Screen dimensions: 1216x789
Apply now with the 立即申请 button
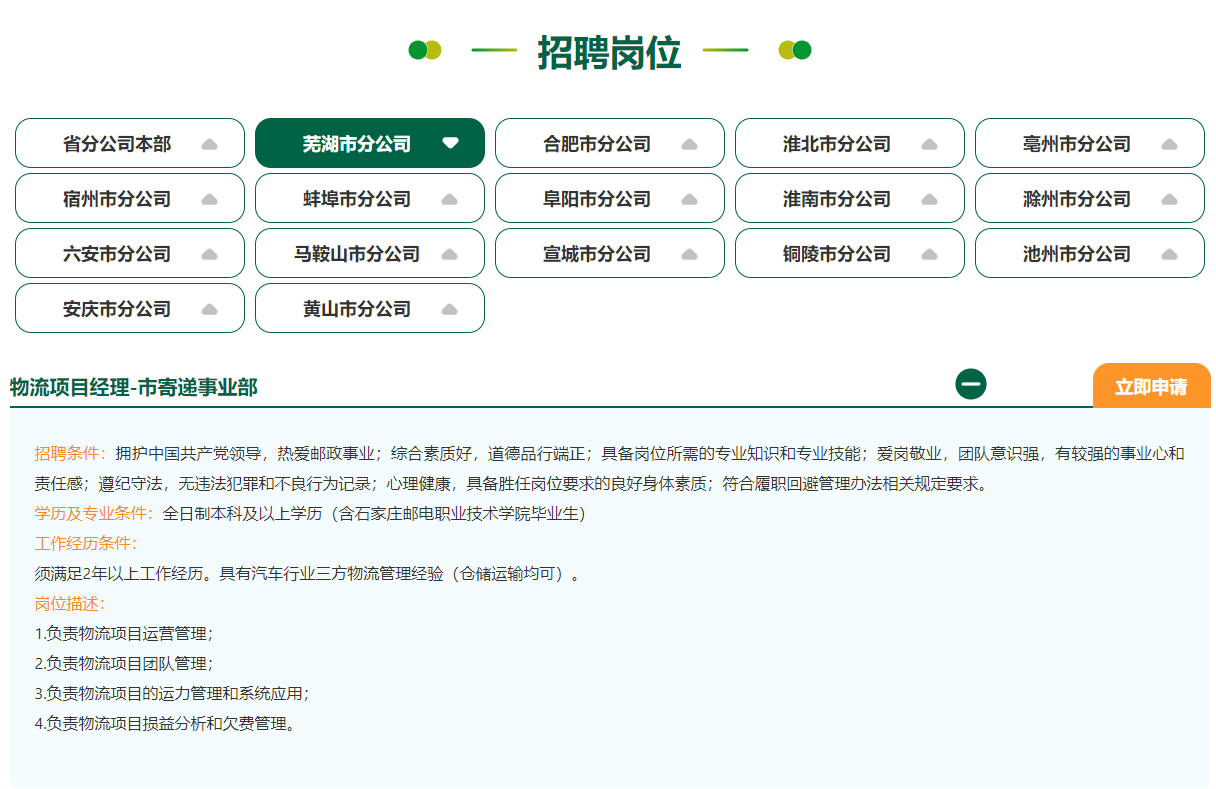(1151, 386)
